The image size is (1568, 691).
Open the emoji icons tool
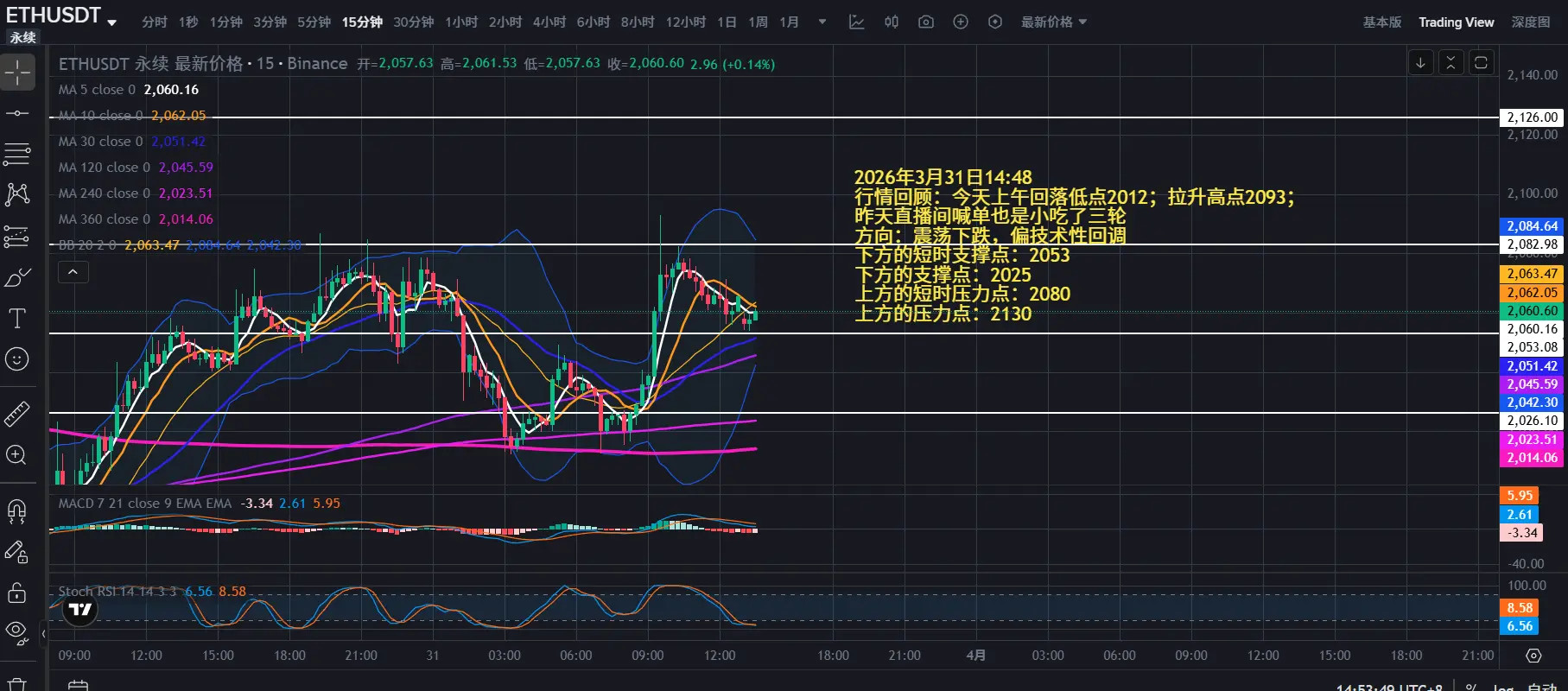pos(17,358)
